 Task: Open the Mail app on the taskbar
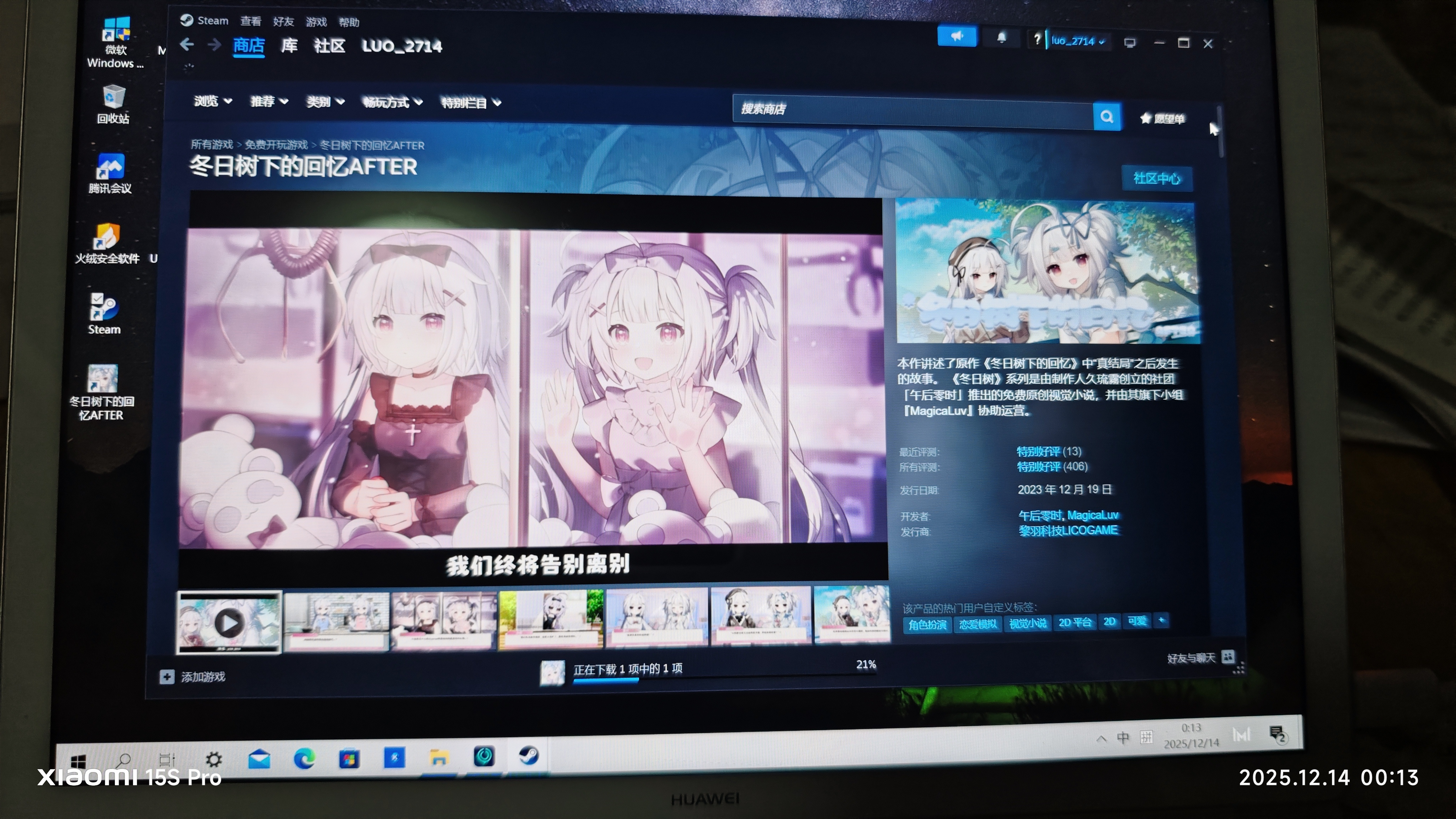[259, 759]
